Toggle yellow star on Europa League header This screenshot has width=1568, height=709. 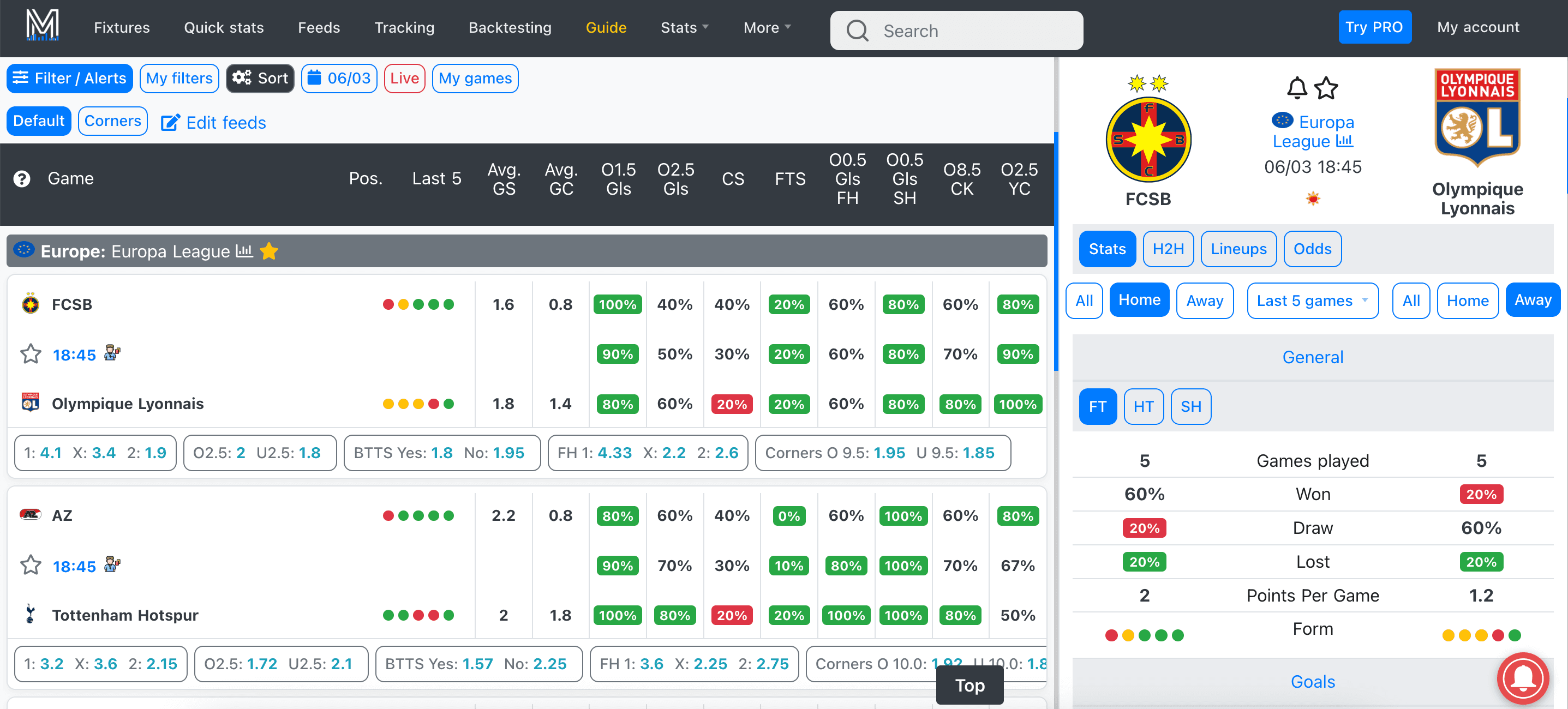point(269,251)
